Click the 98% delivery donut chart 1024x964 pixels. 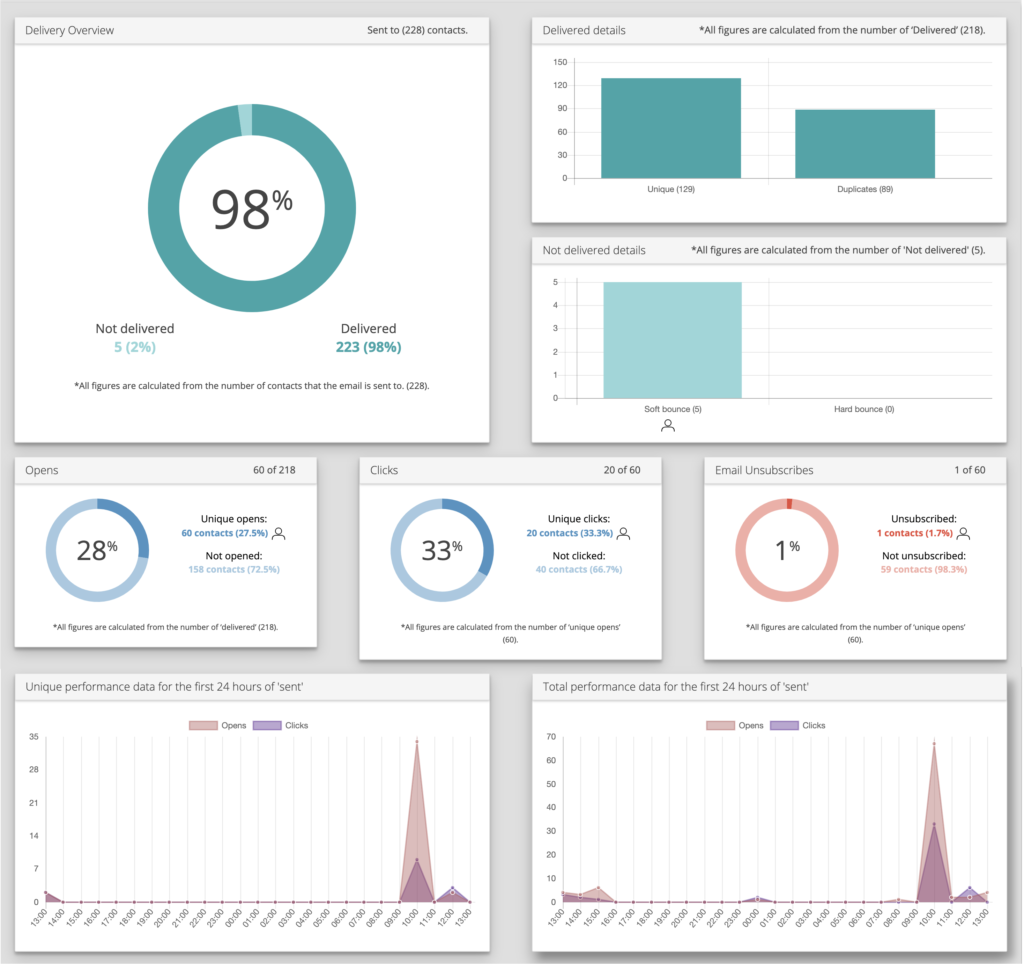click(x=252, y=208)
